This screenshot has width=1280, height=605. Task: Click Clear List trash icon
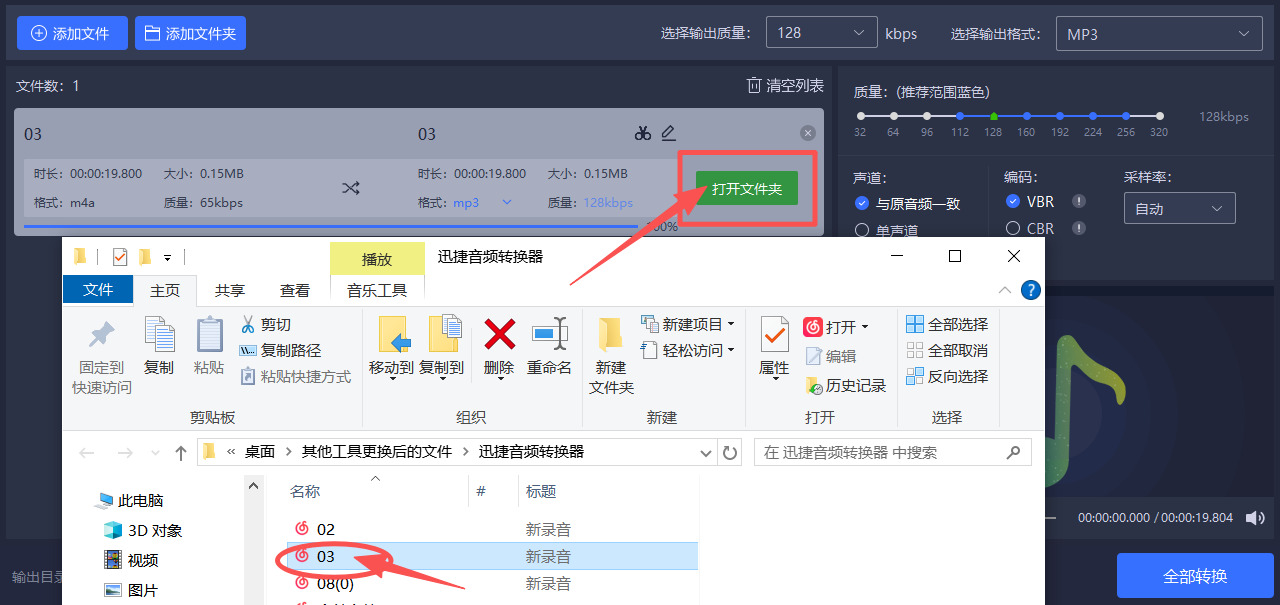(754, 85)
